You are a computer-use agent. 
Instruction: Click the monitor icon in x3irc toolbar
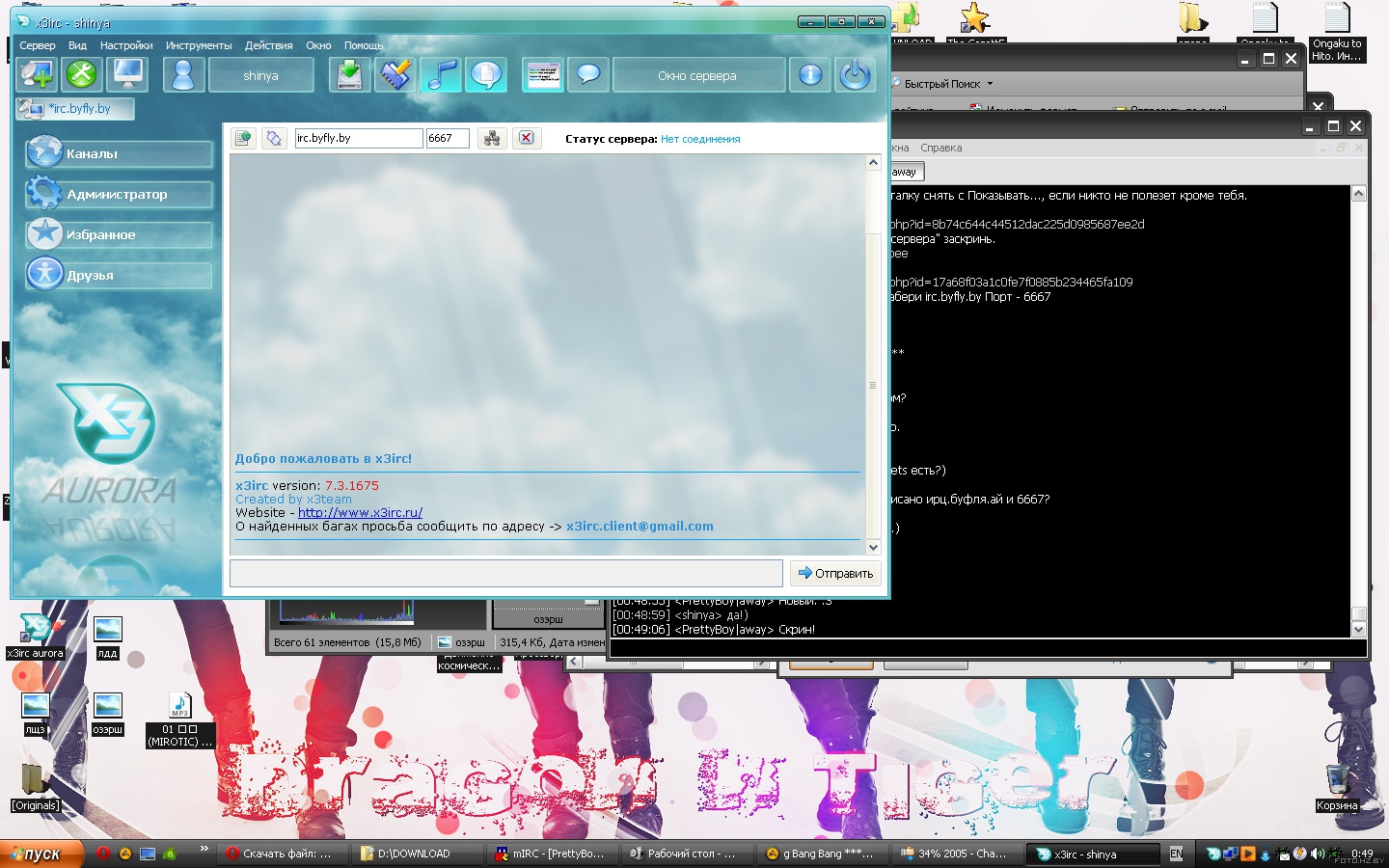(x=127, y=74)
